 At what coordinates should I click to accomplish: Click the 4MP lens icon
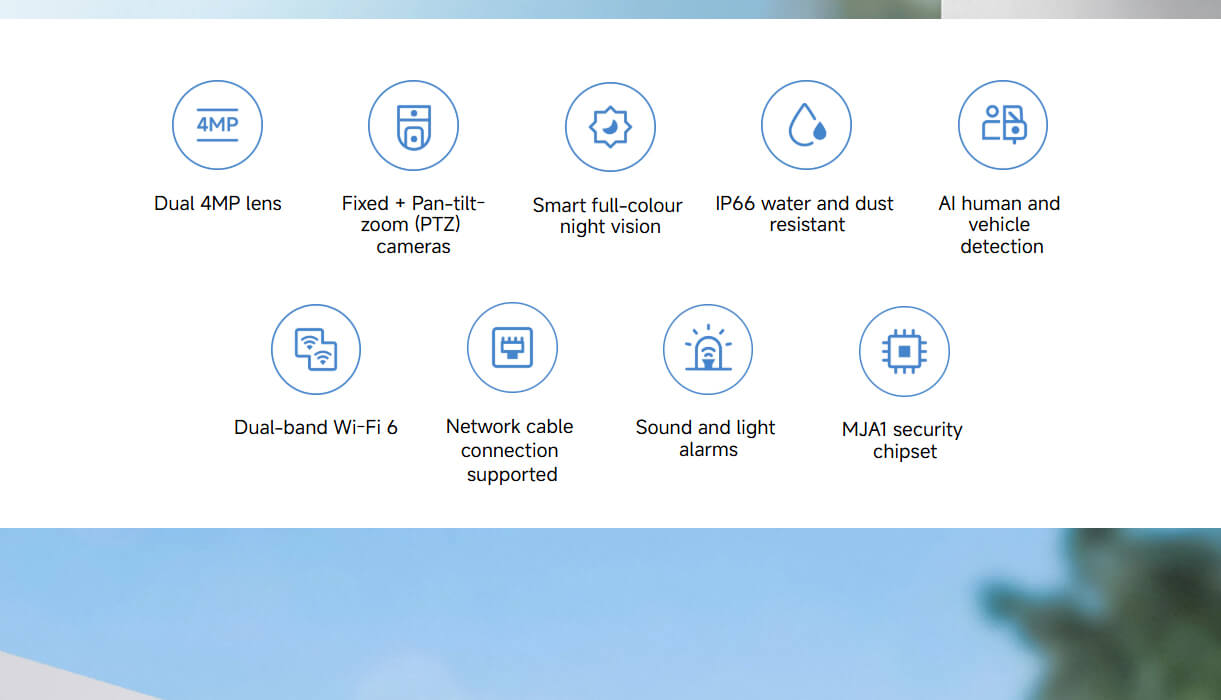[217, 125]
